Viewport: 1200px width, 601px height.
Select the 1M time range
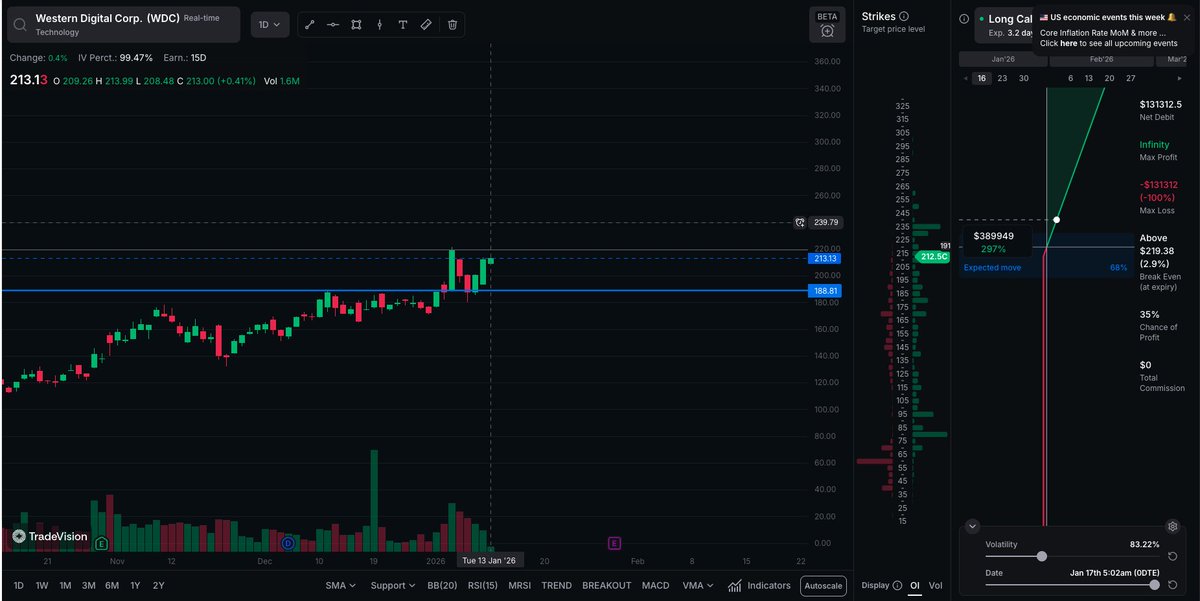tap(65, 585)
